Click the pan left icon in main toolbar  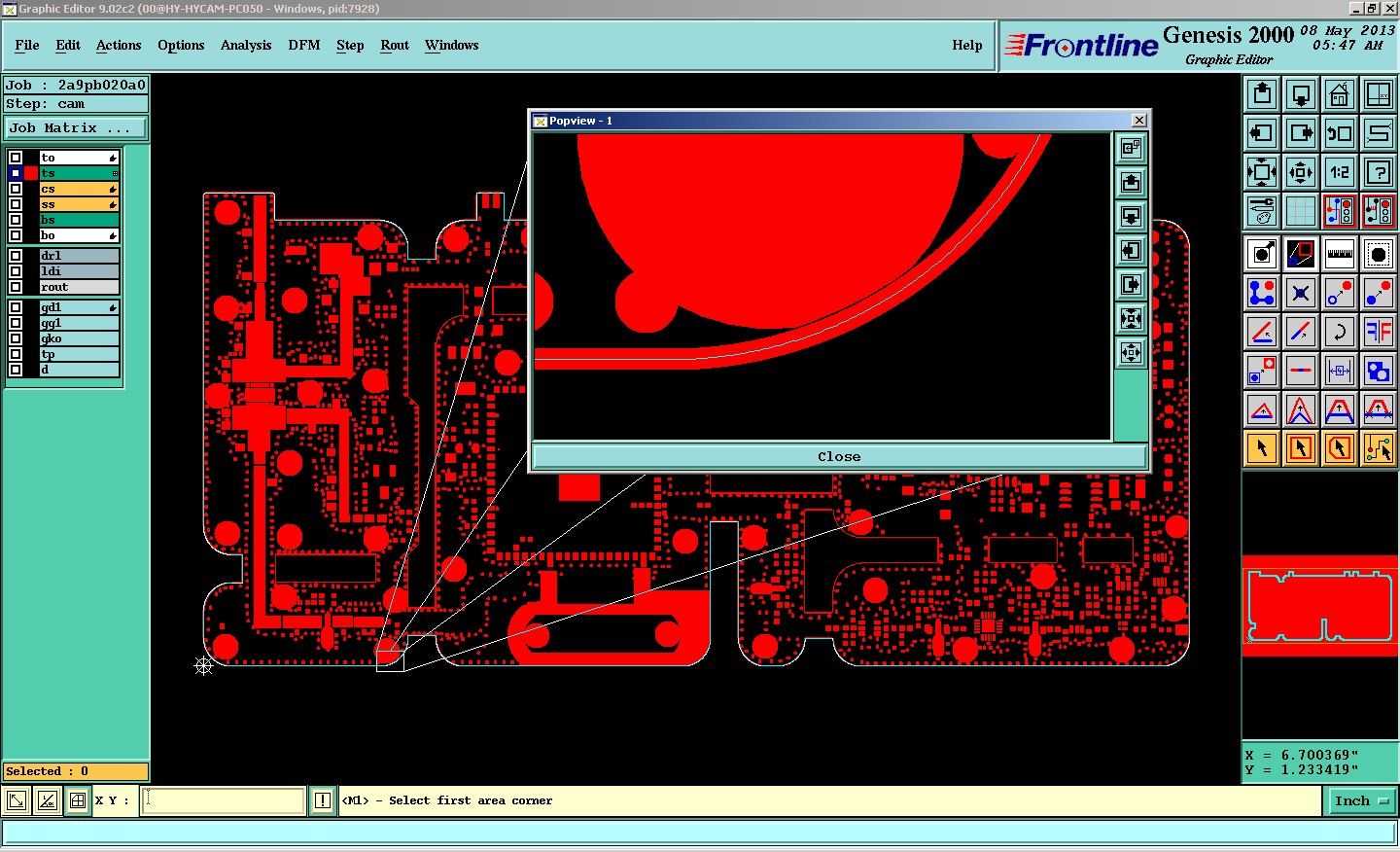pos(1262,133)
